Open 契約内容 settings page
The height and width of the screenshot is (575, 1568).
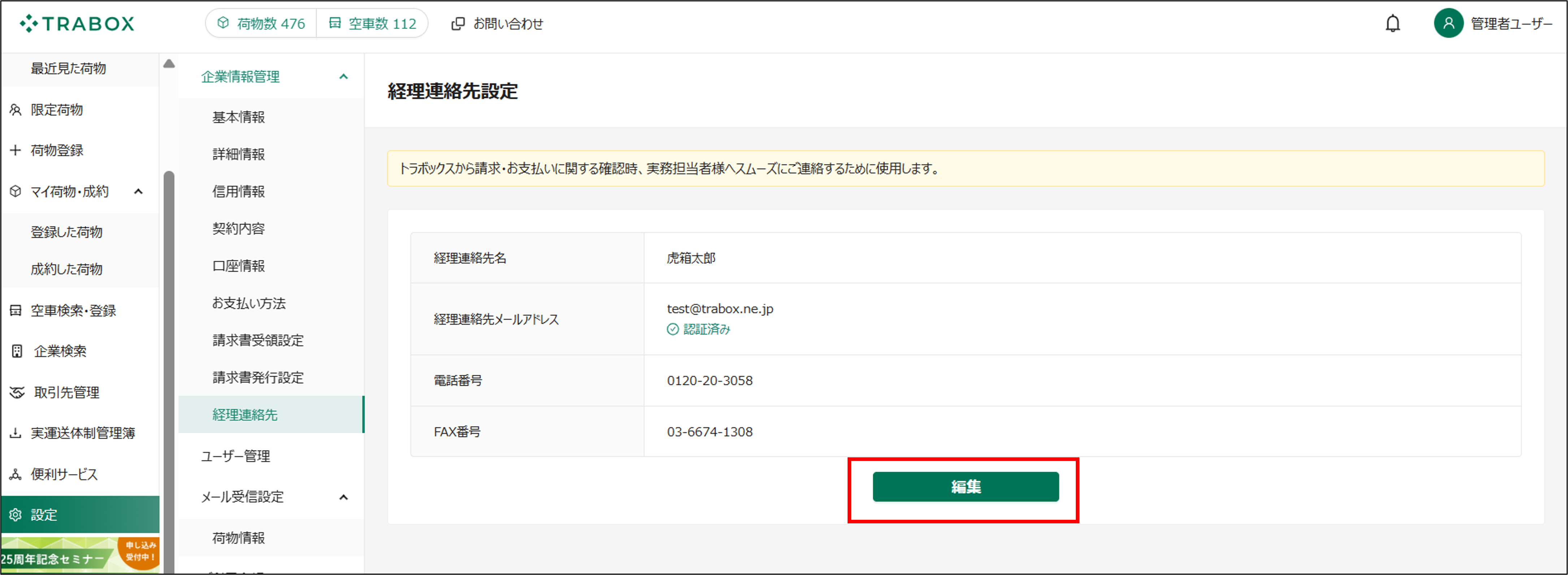238,228
